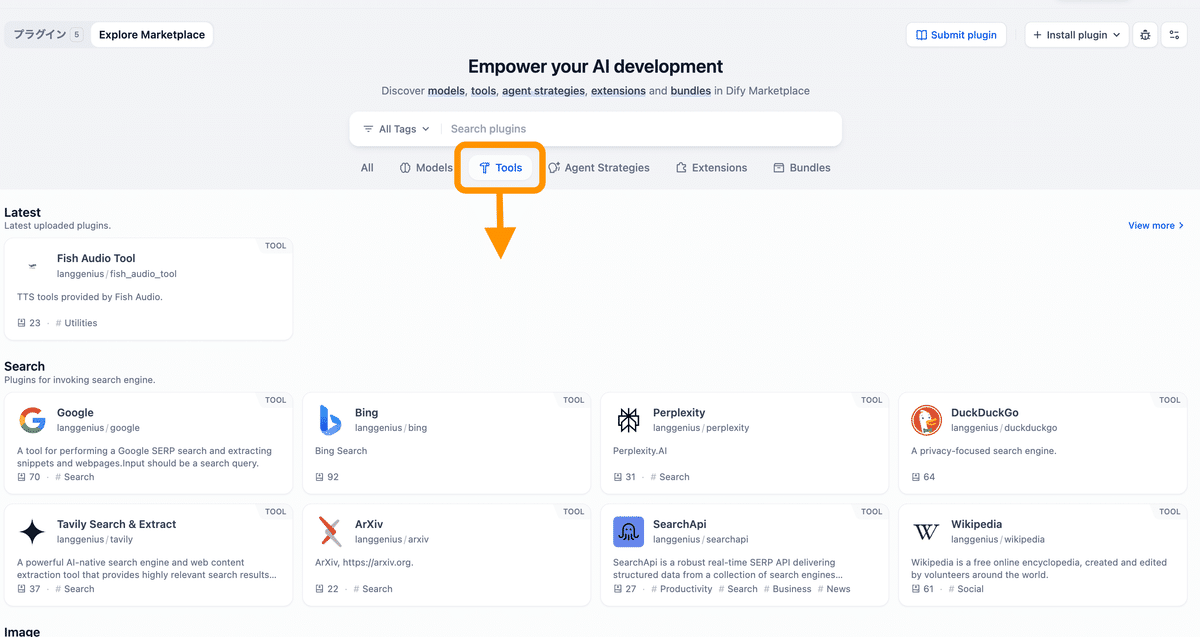Expand the Install plugin dropdown
The width and height of the screenshot is (1200, 637).
[1076, 34]
